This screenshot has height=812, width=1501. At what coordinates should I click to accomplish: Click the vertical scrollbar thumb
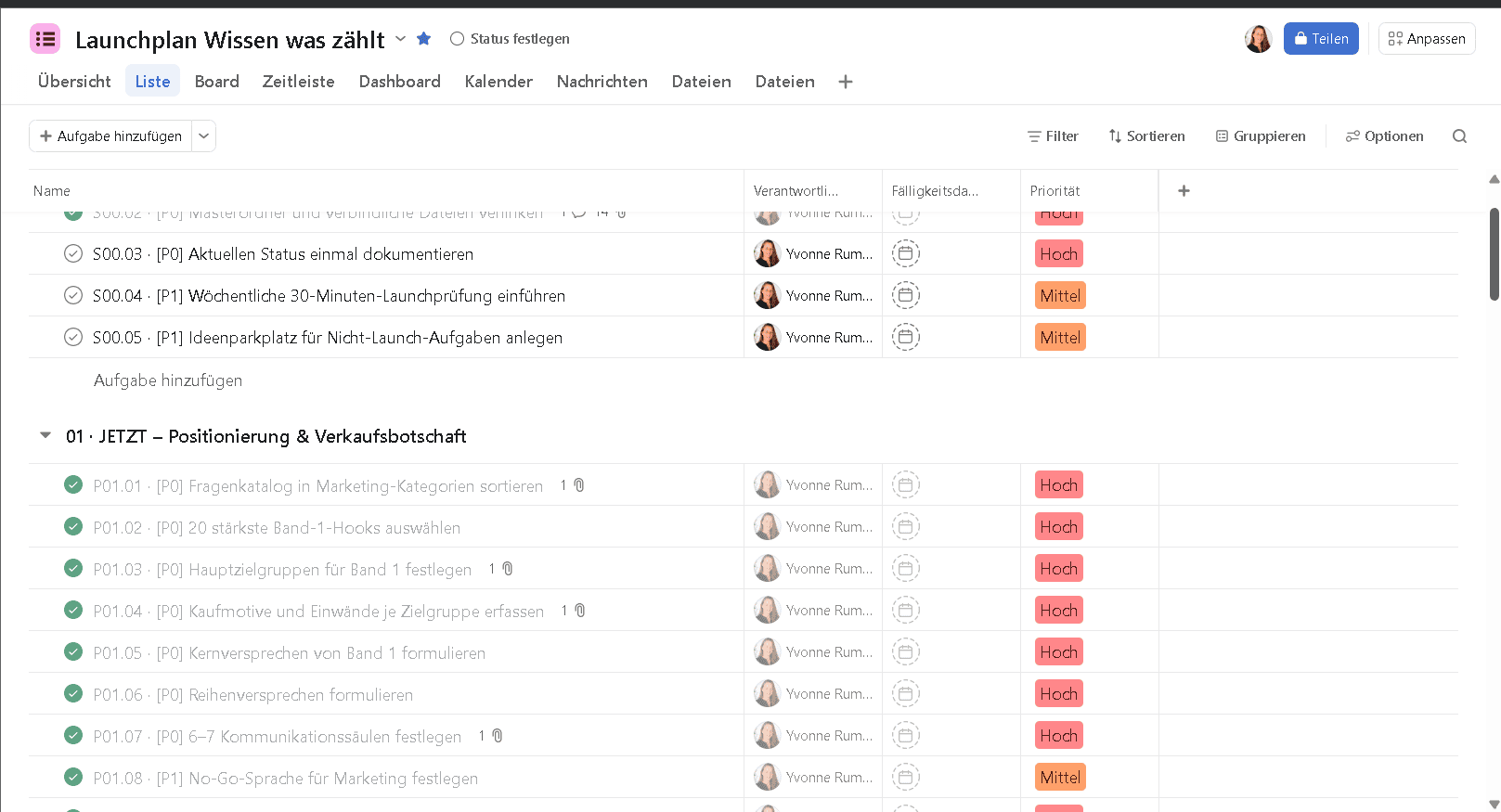coord(1495,254)
